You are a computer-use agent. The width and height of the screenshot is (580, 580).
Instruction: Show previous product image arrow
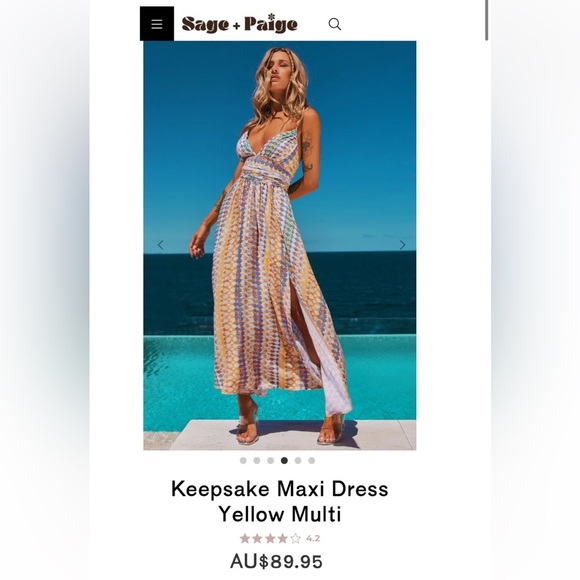(x=161, y=245)
